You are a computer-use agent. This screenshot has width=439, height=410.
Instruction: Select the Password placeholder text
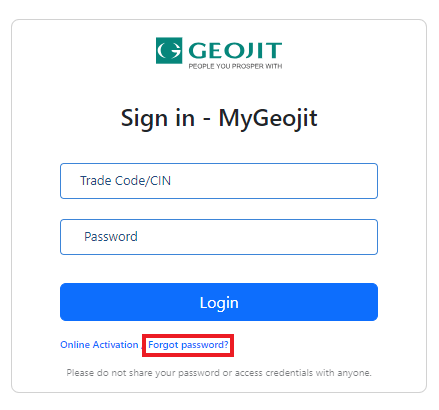[x=111, y=237]
